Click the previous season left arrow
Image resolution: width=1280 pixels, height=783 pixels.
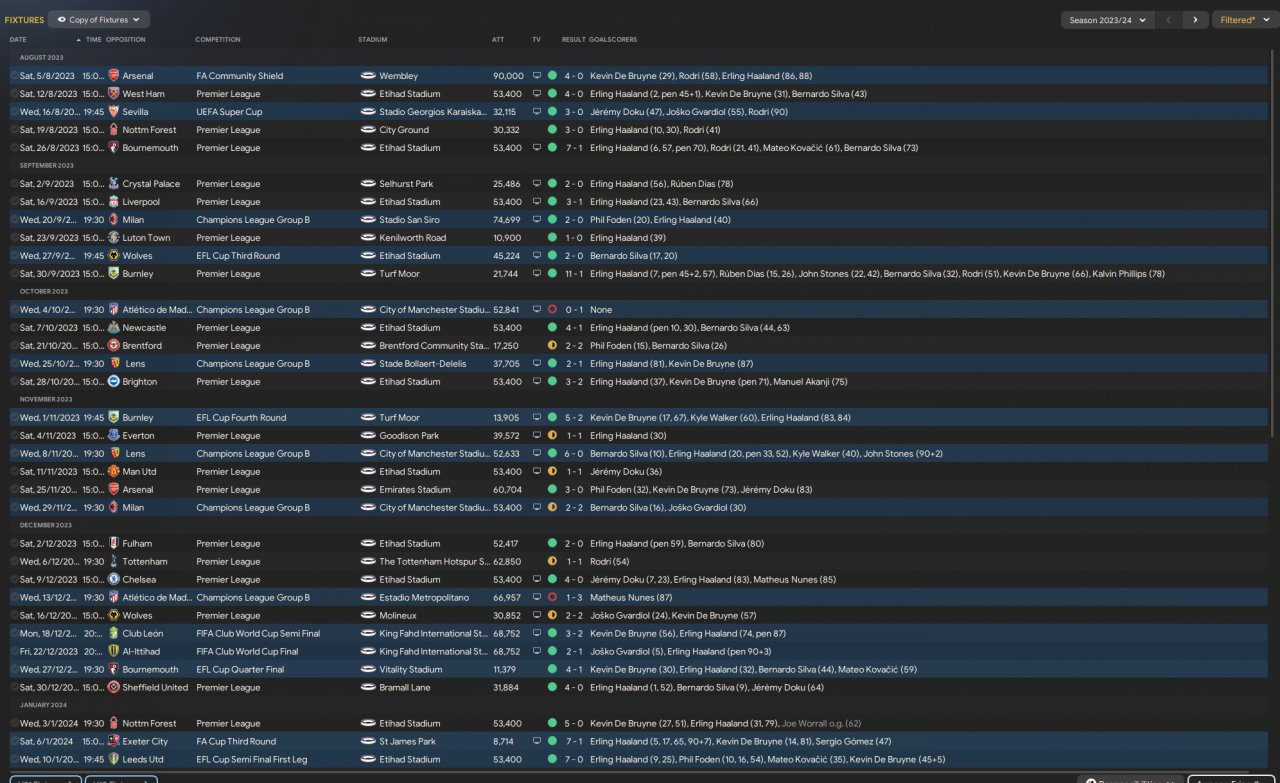click(x=1169, y=20)
